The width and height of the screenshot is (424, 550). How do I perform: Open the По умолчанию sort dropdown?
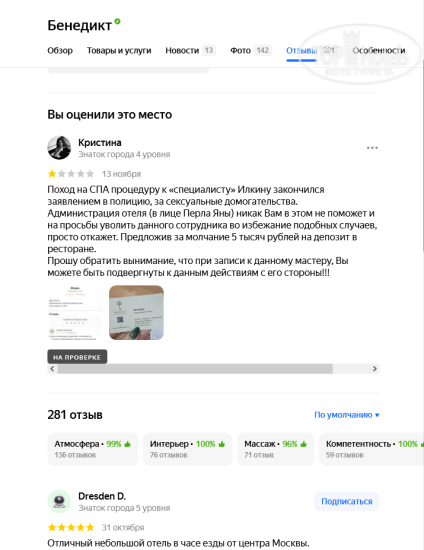(346, 415)
